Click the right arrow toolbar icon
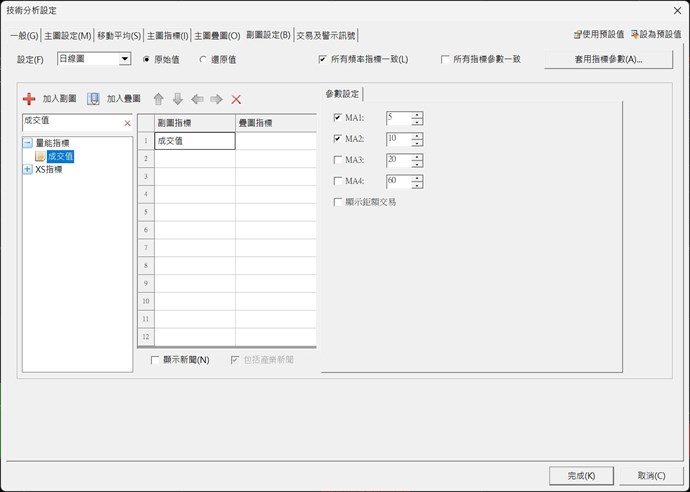The width and height of the screenshot is (690, 492). coord(216,99)
